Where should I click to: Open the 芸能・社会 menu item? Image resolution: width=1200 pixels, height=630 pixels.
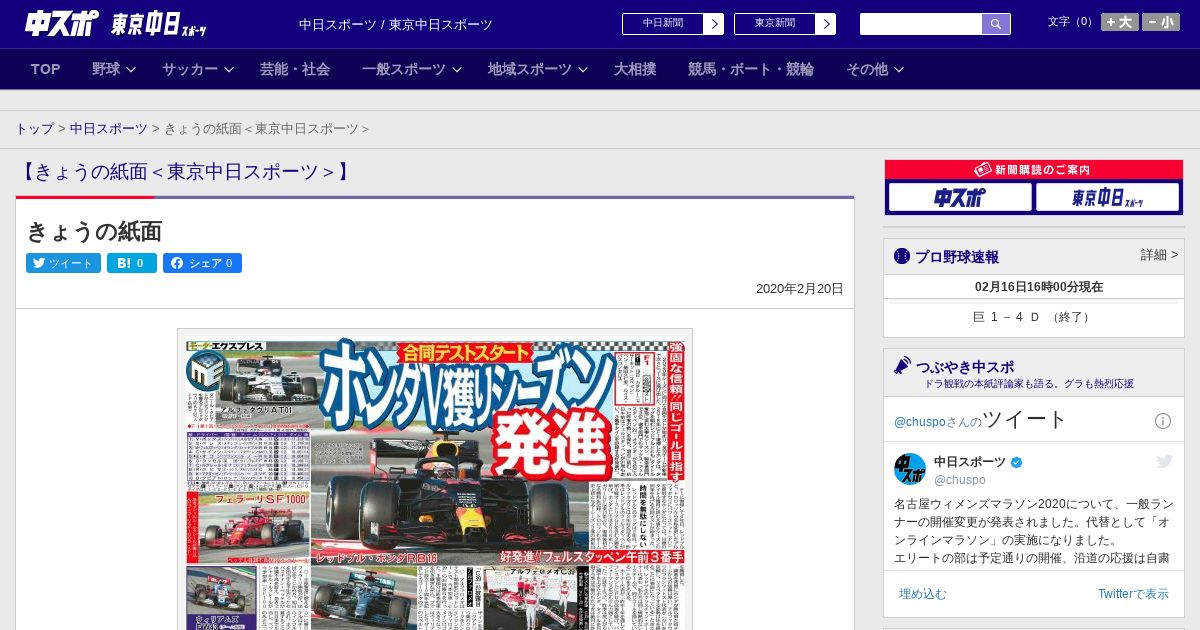tap(295, 69)
